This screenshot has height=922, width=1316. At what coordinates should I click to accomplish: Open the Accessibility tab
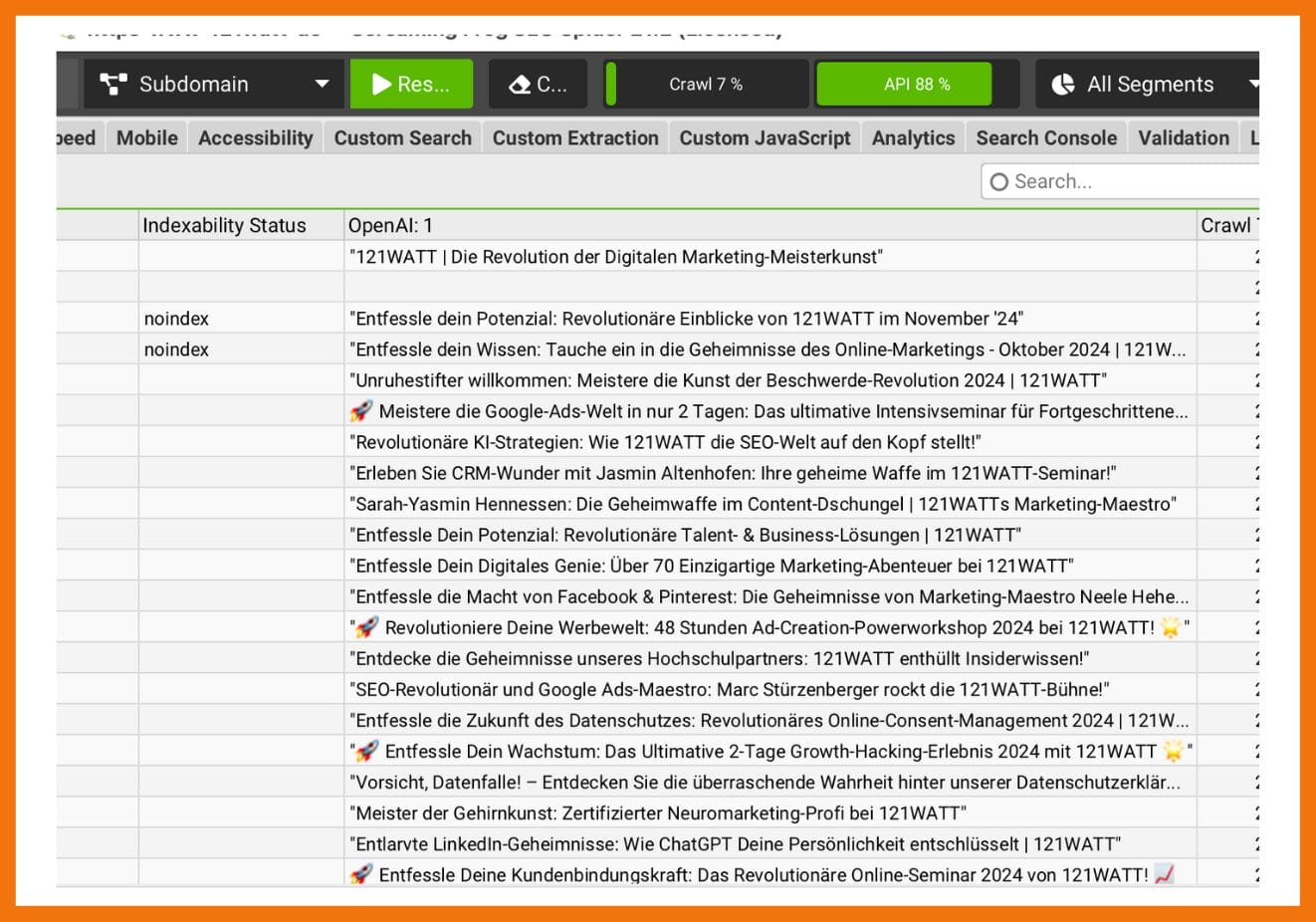pos(256,138)
